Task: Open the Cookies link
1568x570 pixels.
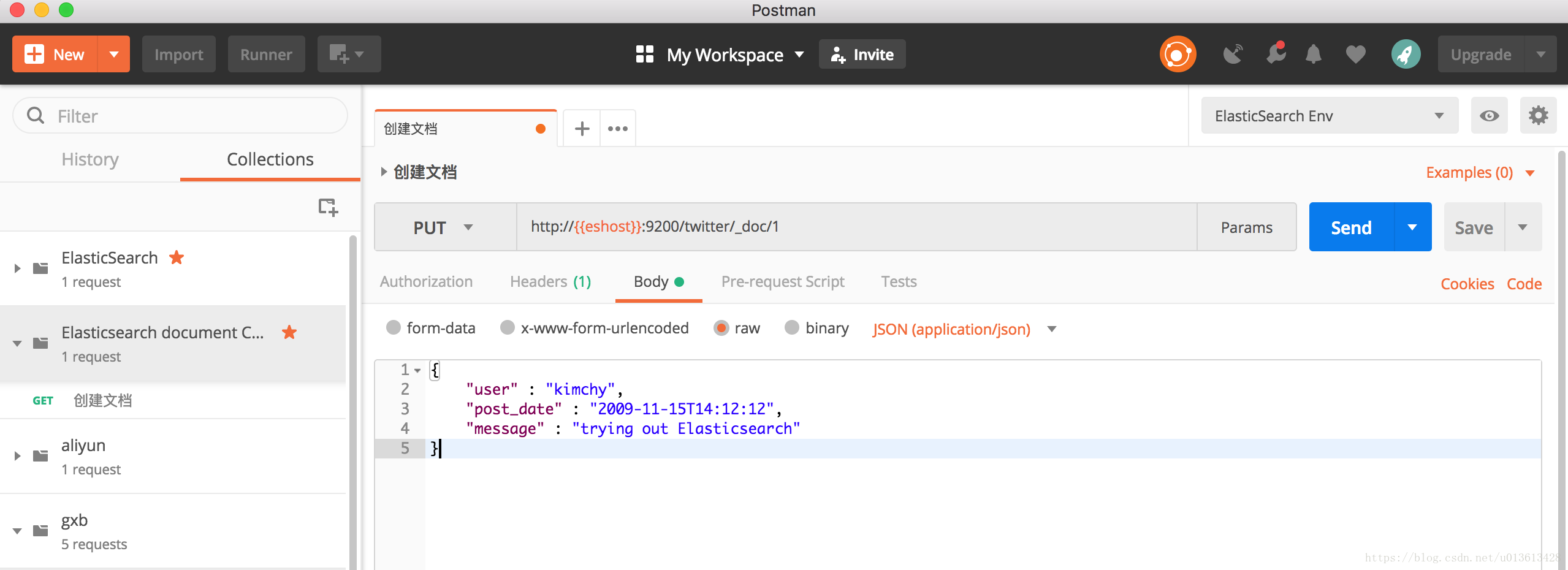Action: [x=1467, y=284]
